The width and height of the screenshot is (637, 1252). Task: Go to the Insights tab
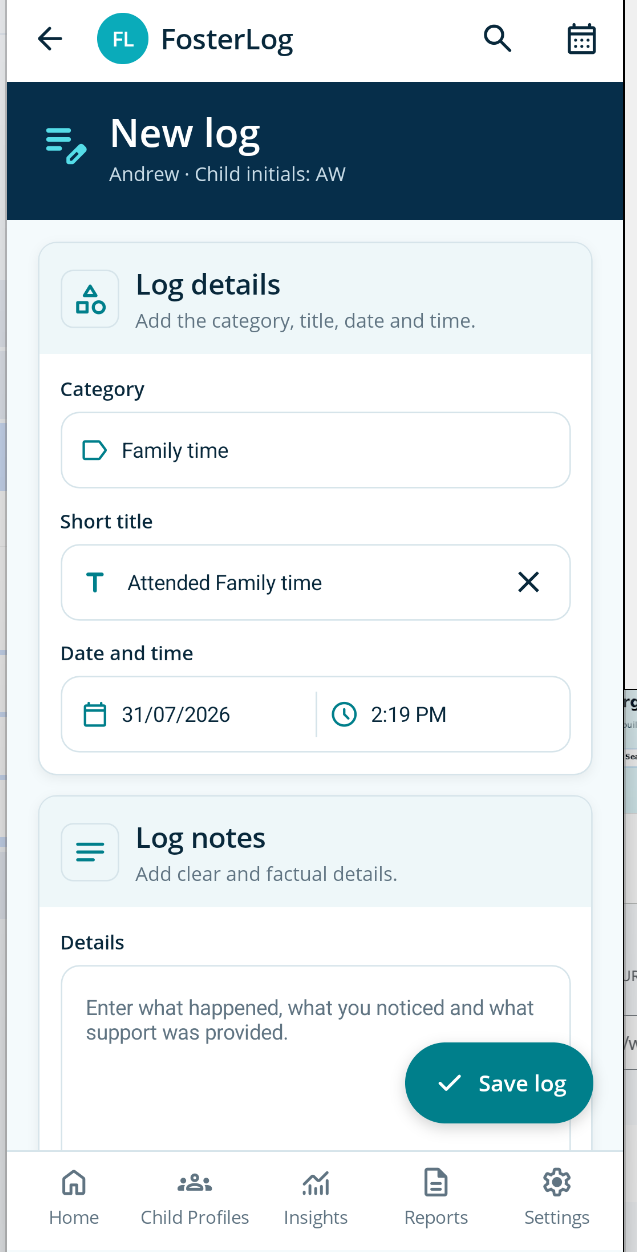coord(316,1198)
